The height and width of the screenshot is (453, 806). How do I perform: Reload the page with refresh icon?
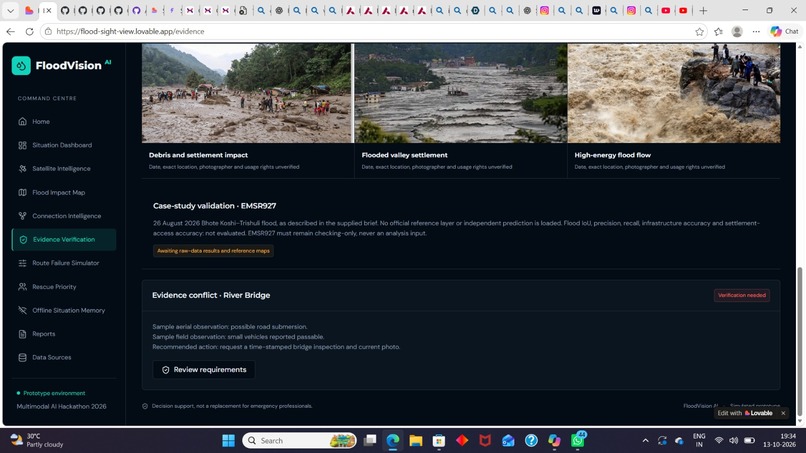pyautogui.click(x=29, y=31)
